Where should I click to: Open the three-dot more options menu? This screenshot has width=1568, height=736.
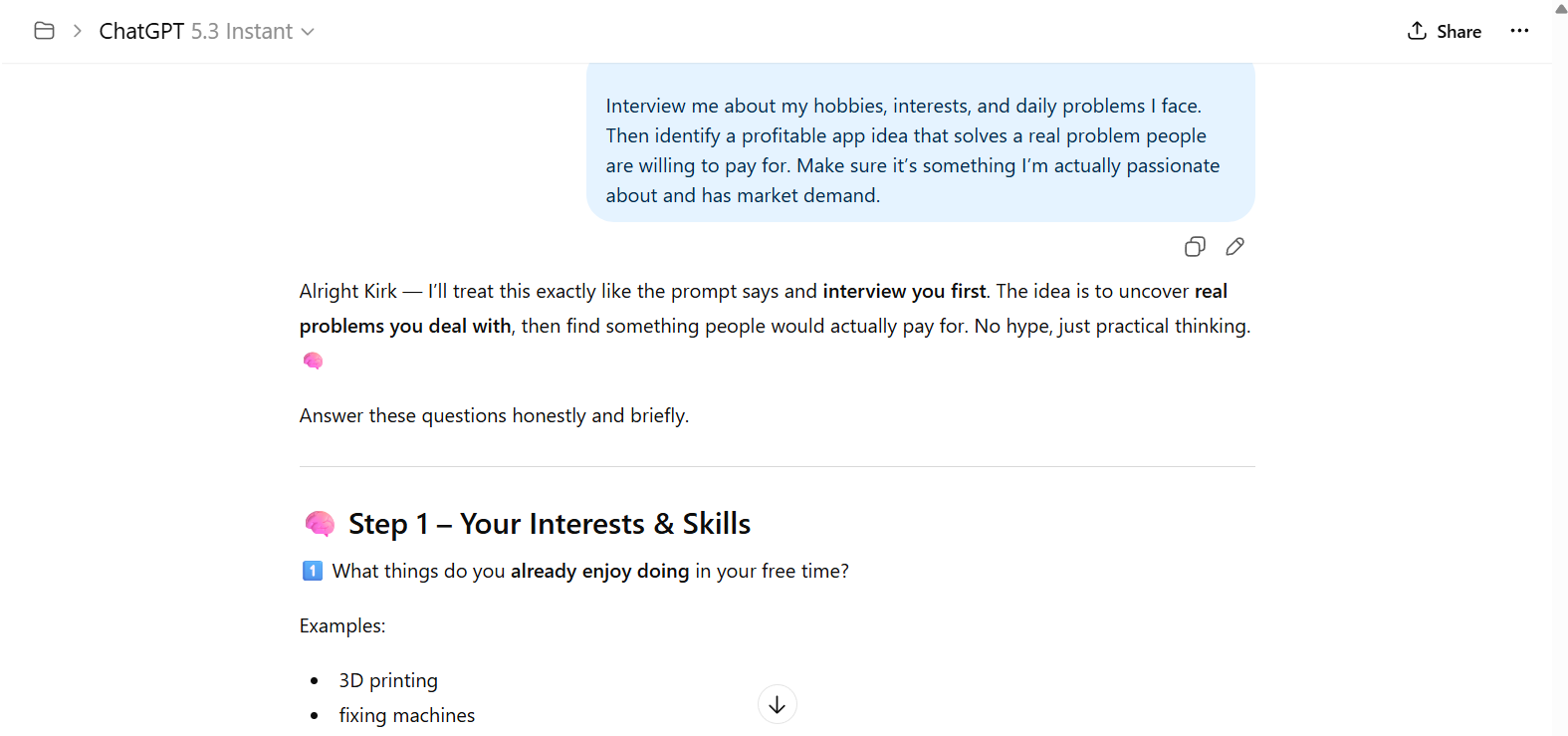1518,31
